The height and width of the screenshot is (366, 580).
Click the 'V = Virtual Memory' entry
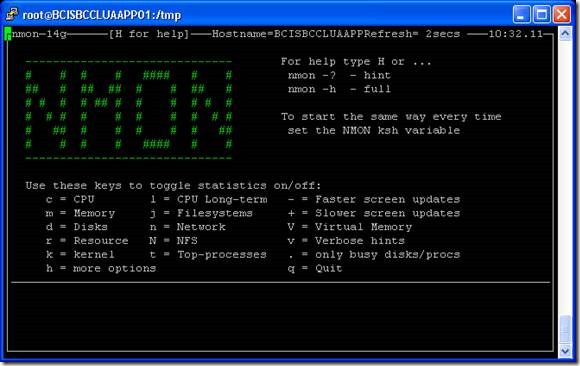pyautogui.click(x=350, y=227)
